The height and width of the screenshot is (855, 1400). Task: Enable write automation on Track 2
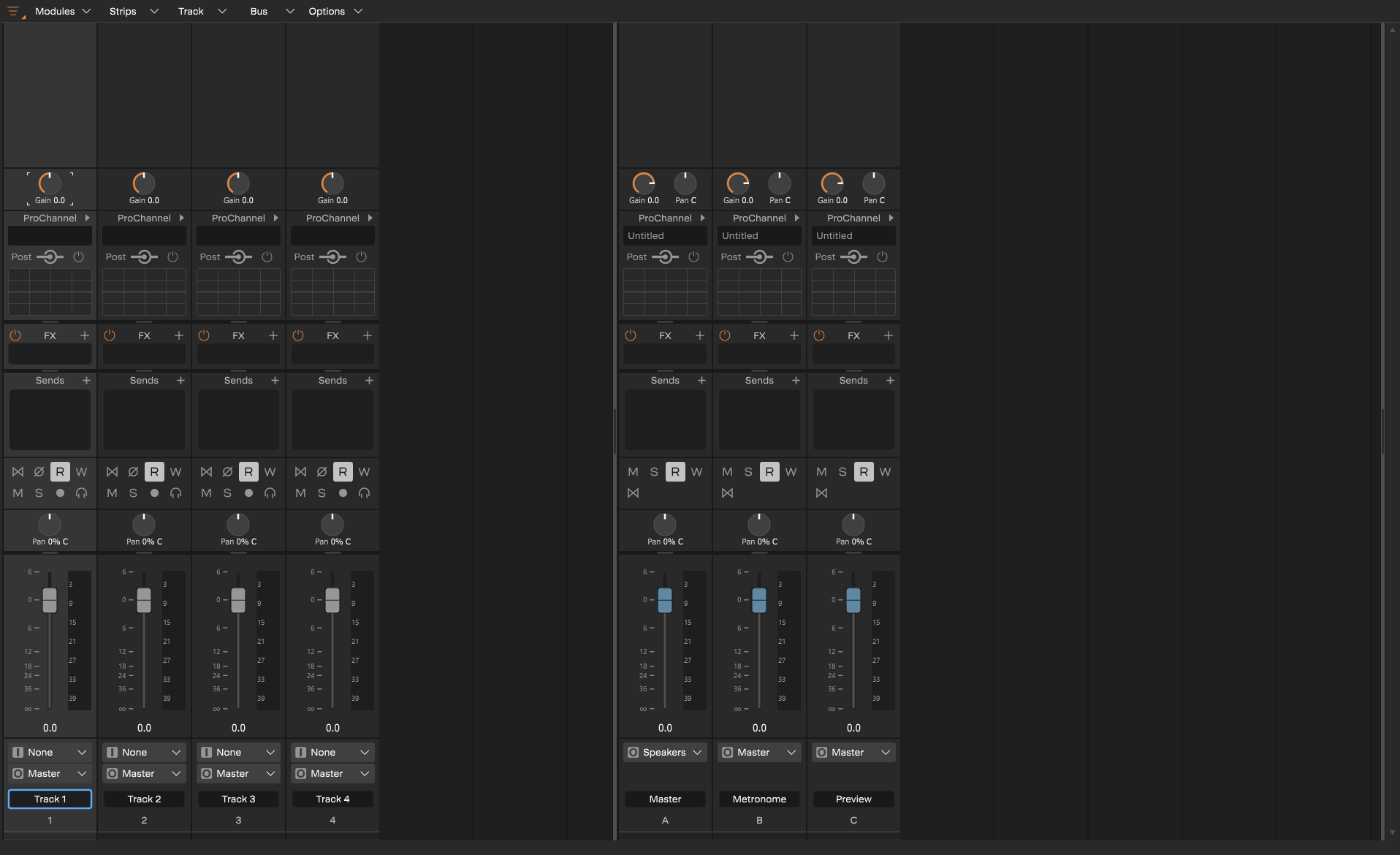point(175,471)
